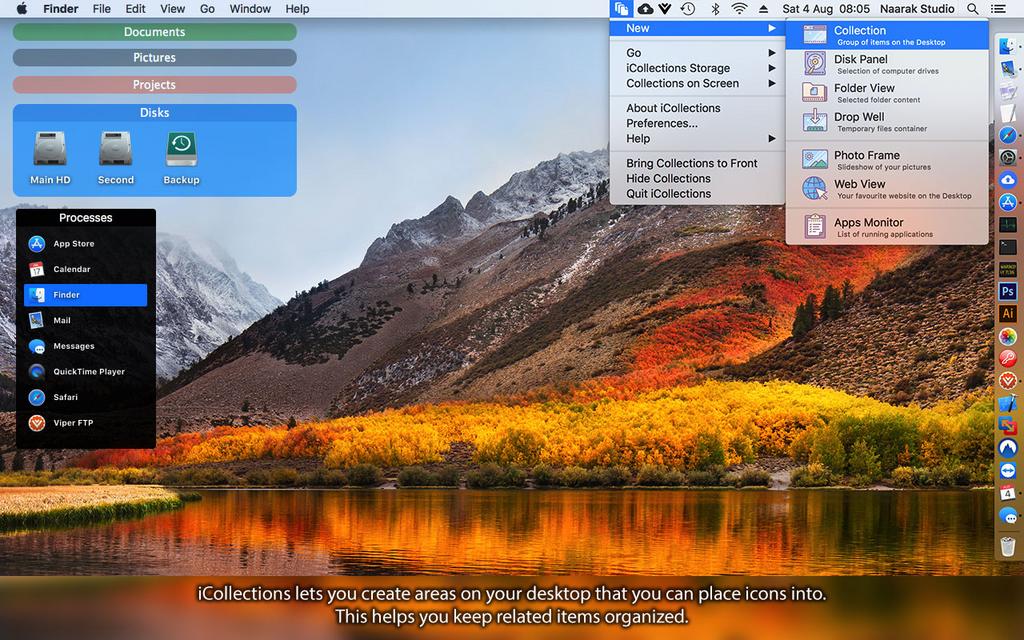1024x640 pixels.
Task: Create a new Photo Frame
Action: click(x=887, y=160)
